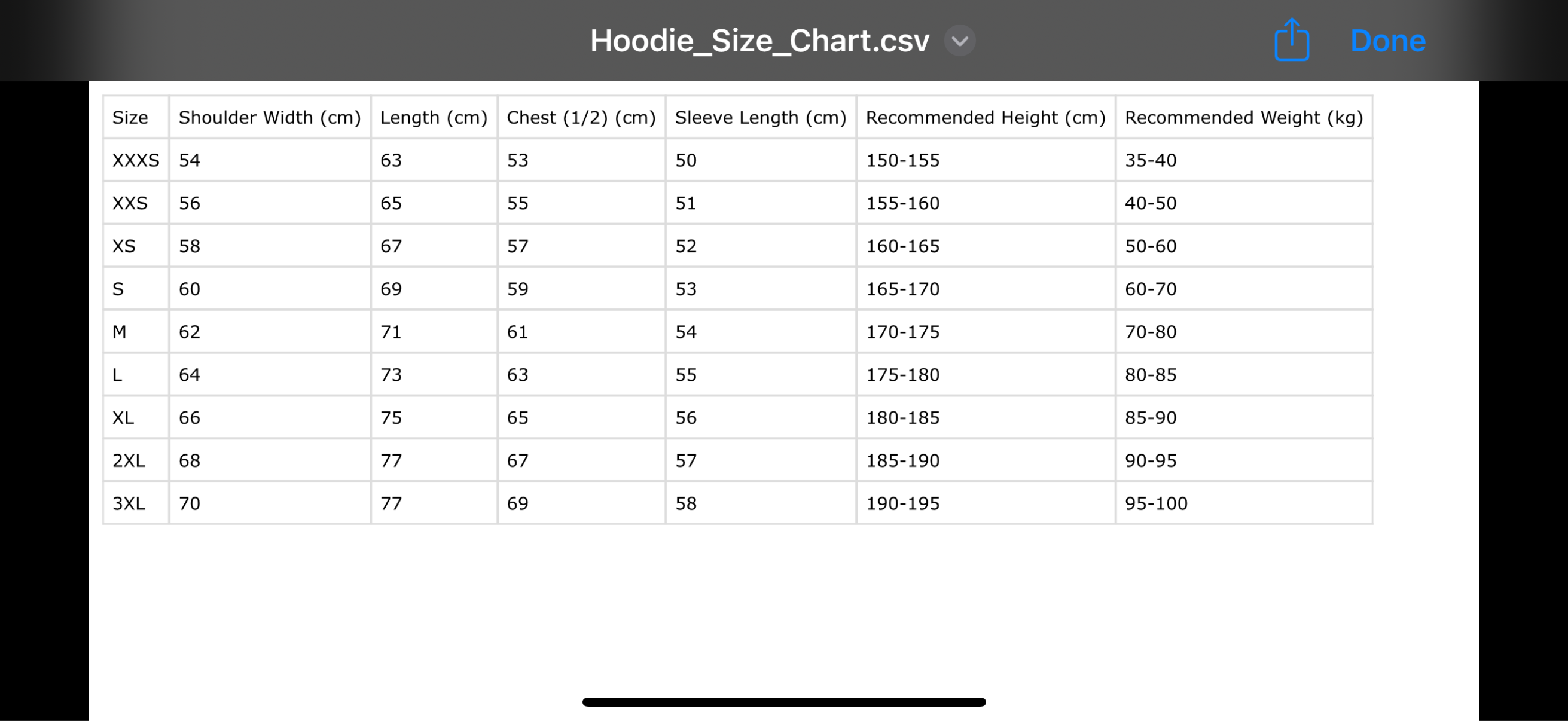
Task: Select the XL shoulder width value 66
Action: (190, 417)
